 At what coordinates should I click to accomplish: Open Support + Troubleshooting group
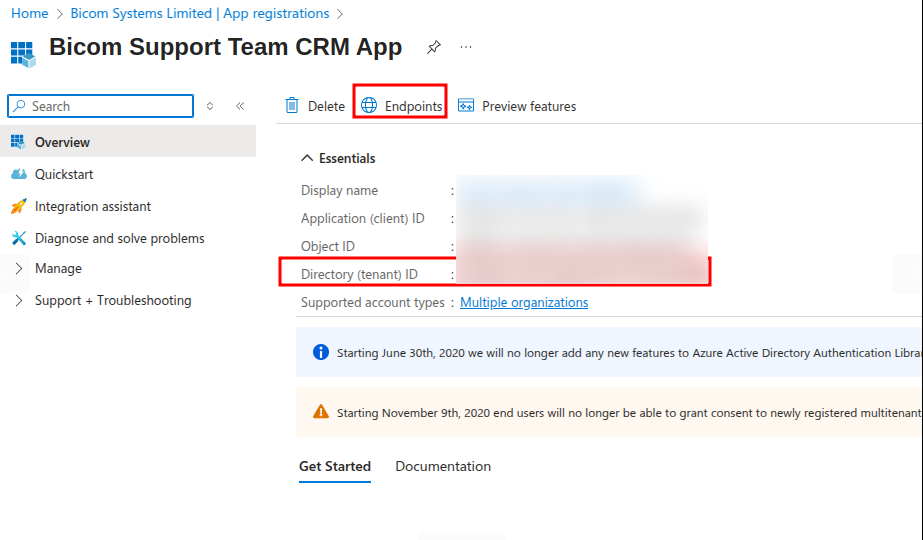(x=113, y=300)
